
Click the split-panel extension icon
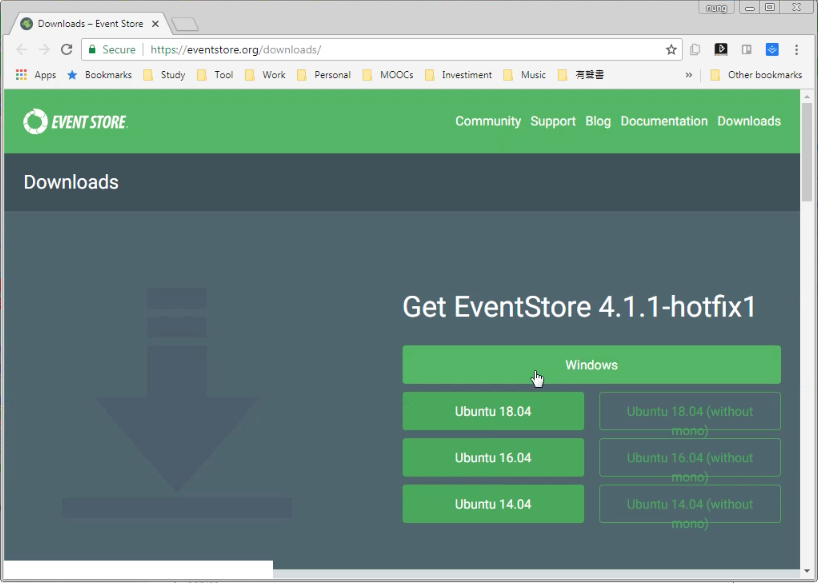pyautogui.click(x=747, y=50)
